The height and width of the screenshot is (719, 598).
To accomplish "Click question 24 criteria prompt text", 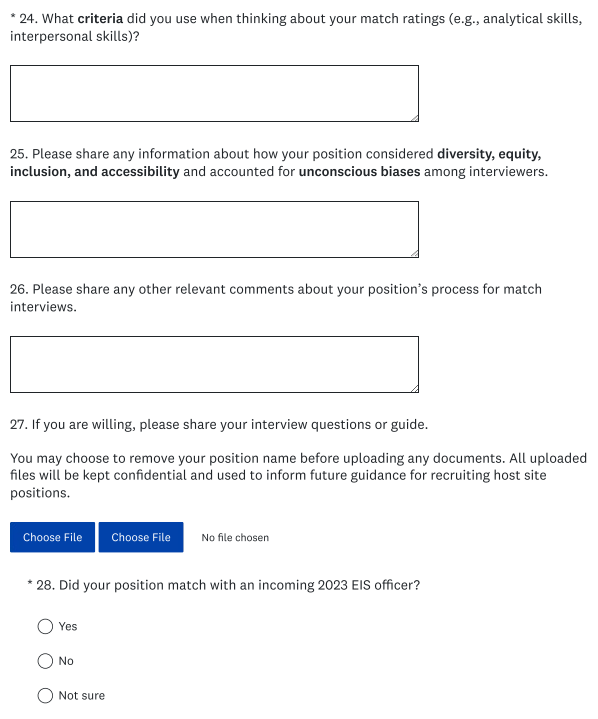I will pyautogui.click(x=296, y=27).
